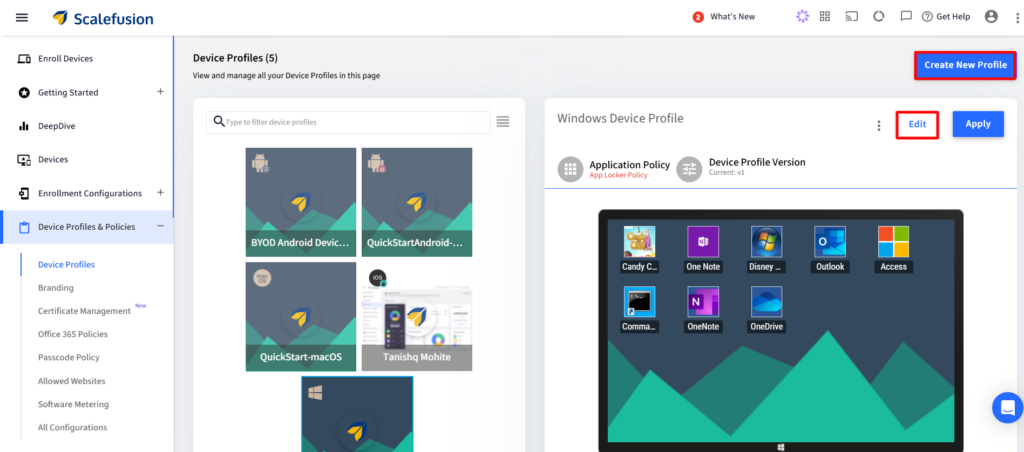Open Certificate Management

click(84, 311)
